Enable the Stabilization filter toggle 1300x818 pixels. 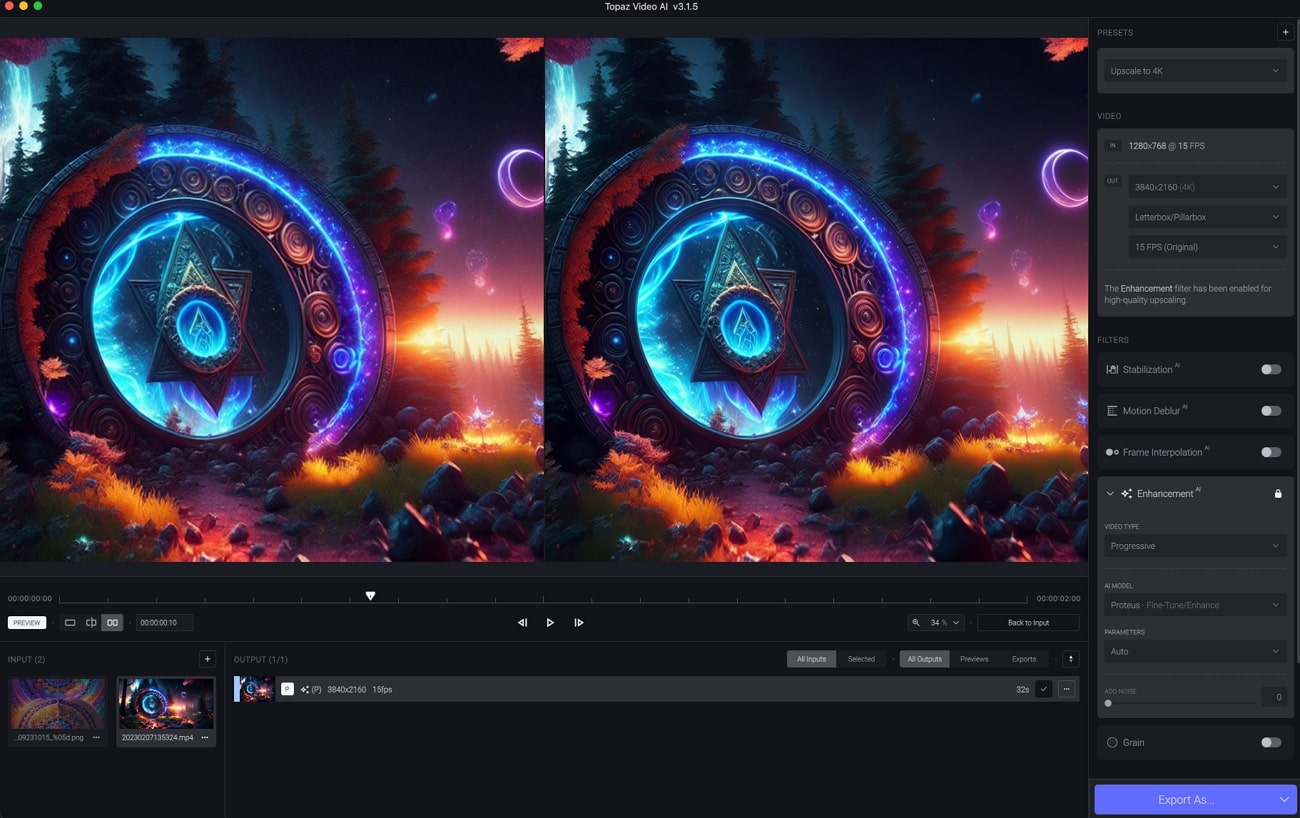click(1270, 369)
